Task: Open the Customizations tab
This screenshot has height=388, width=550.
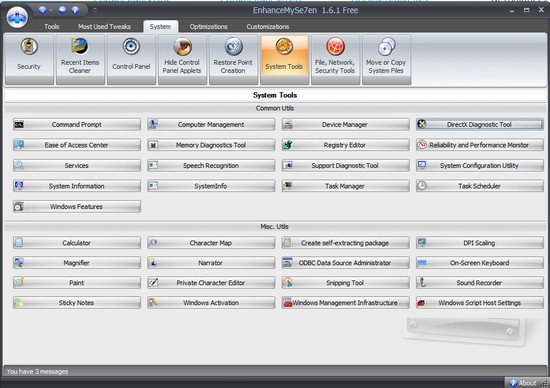Action: click(268, 27)
